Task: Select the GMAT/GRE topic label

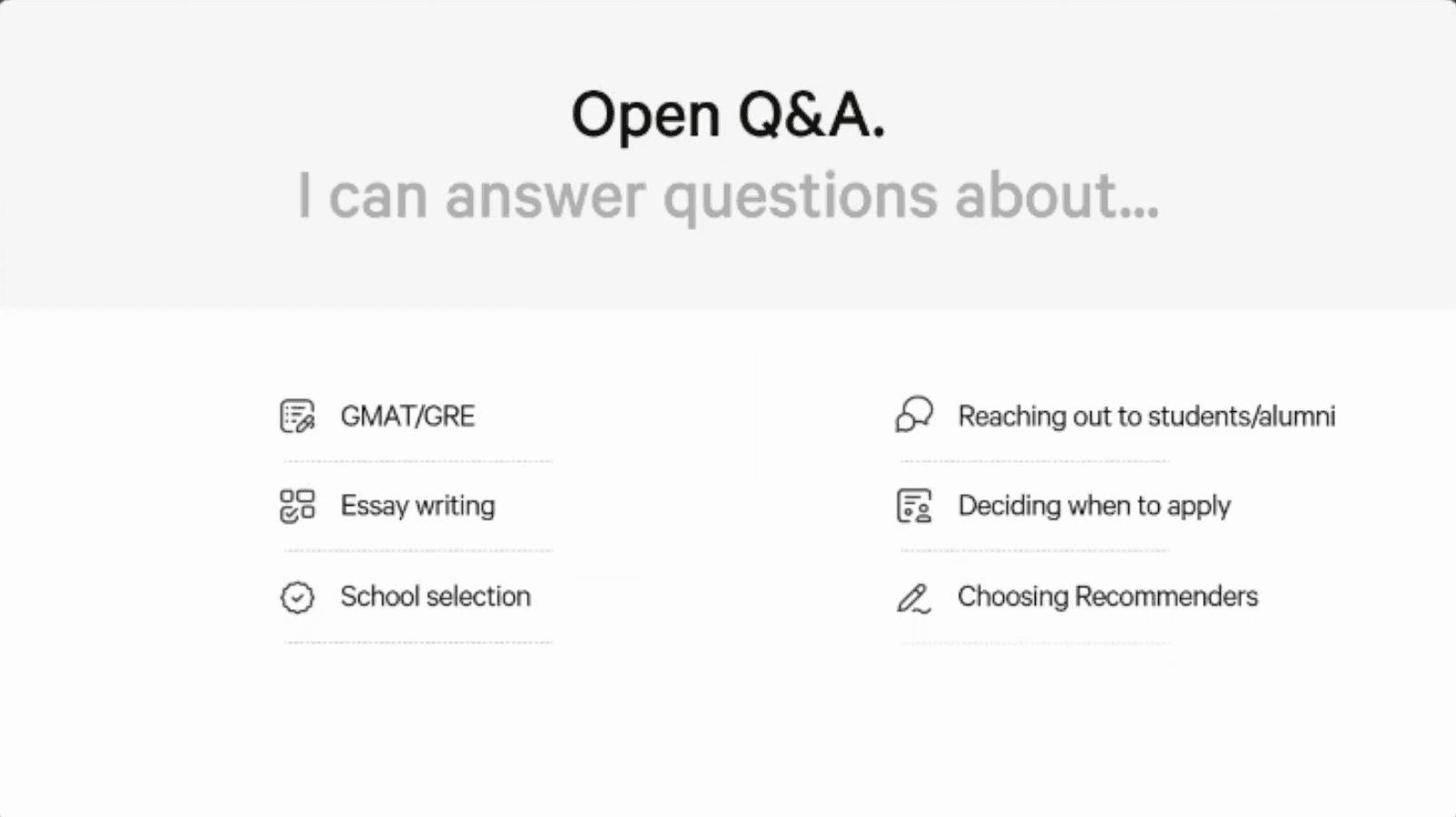Action: coord(408,416)
